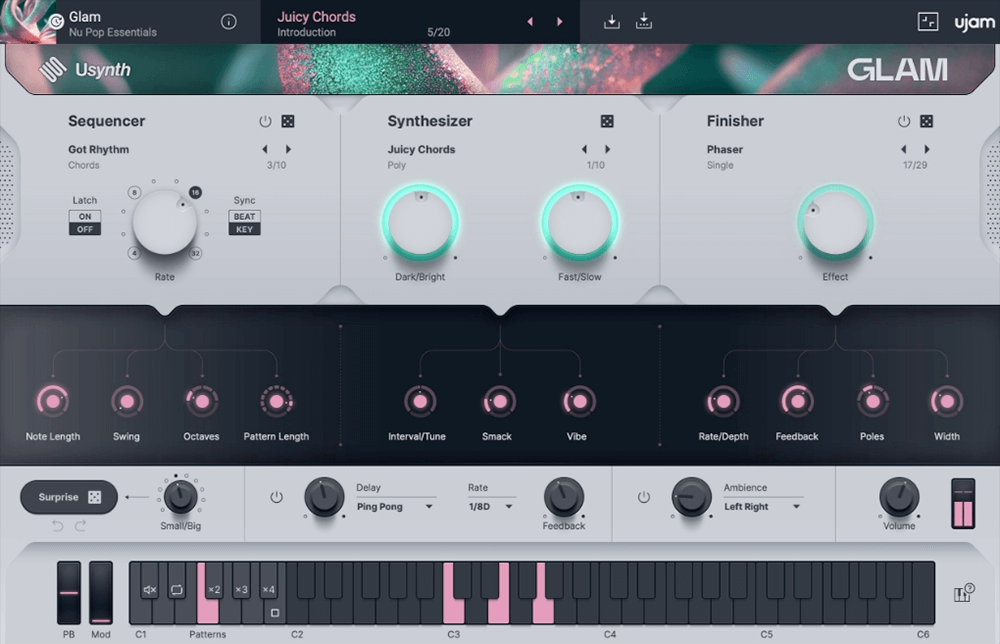The height and width of the screenshot is (644, 1000).
Task: Toggle the Delay power button
Action: 276,497
